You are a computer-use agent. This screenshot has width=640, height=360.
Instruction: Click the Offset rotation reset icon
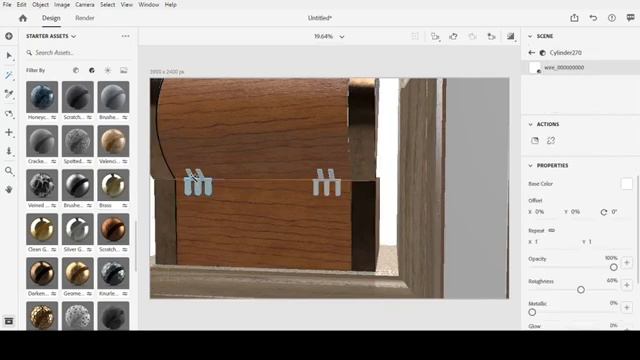pos(604,212)
